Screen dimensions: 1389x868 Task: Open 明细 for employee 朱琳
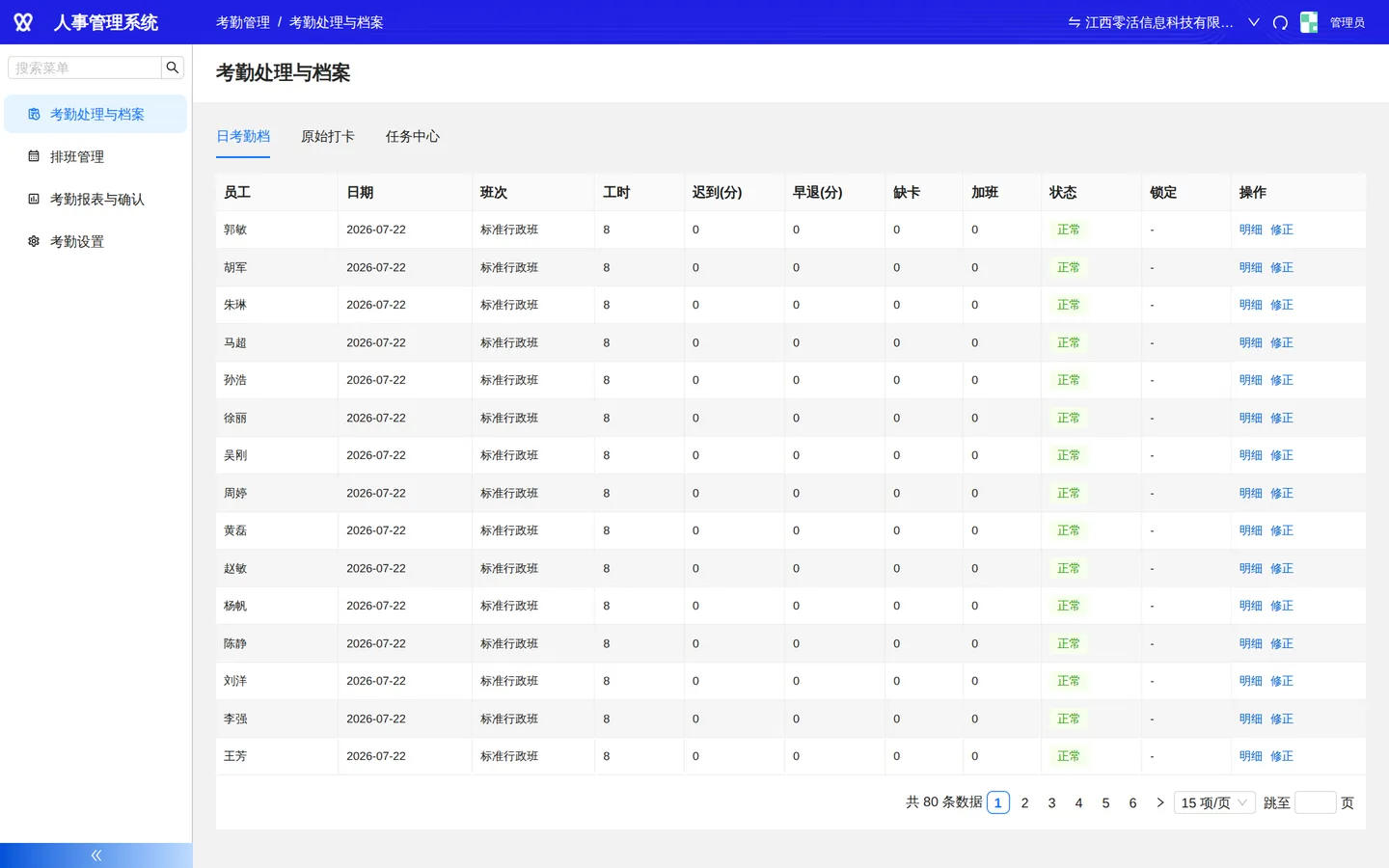(x=1251, y=305)
